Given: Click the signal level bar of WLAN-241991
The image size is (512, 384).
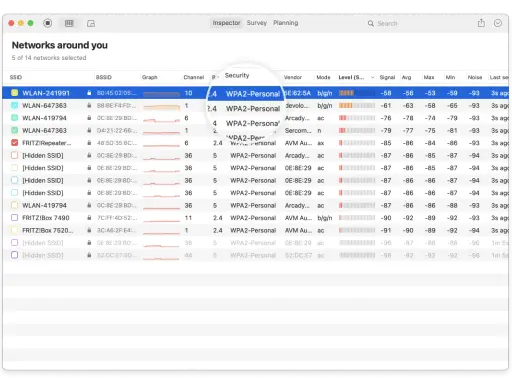Looking at the screenshot, I should [357, 93].
